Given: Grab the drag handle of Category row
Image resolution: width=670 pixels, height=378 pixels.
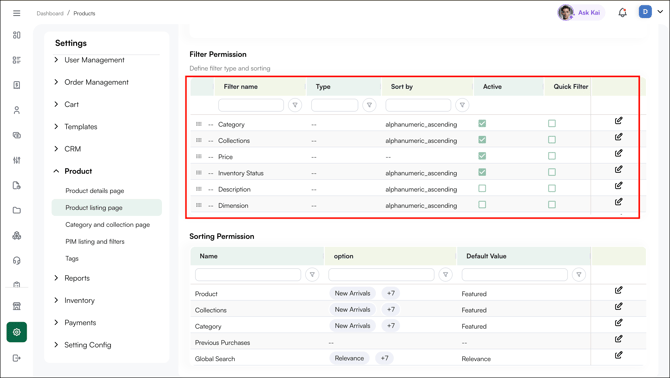Looking at the screenshot, I should [199, 124].
